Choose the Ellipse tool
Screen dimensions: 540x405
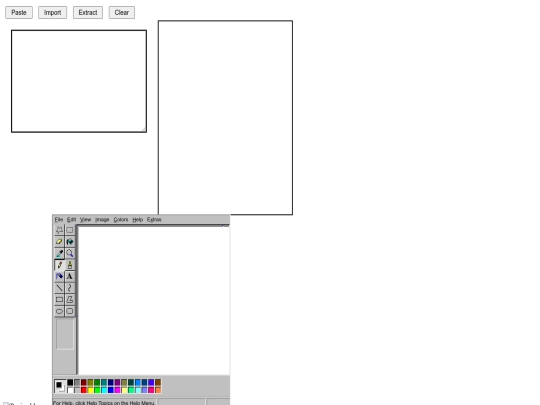tap(59, 311)
